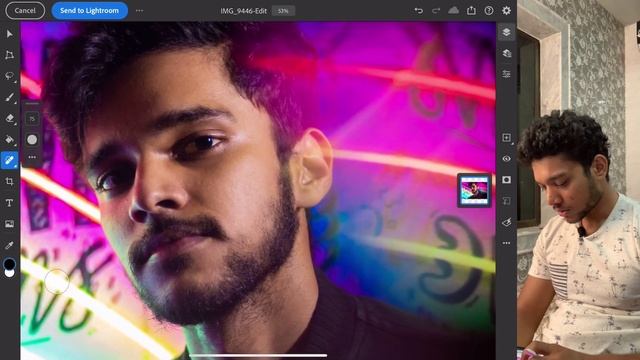Screen dimensions: 640x360
Task: Select the Paint Bucket fill tool
Action: click(9, 139)
